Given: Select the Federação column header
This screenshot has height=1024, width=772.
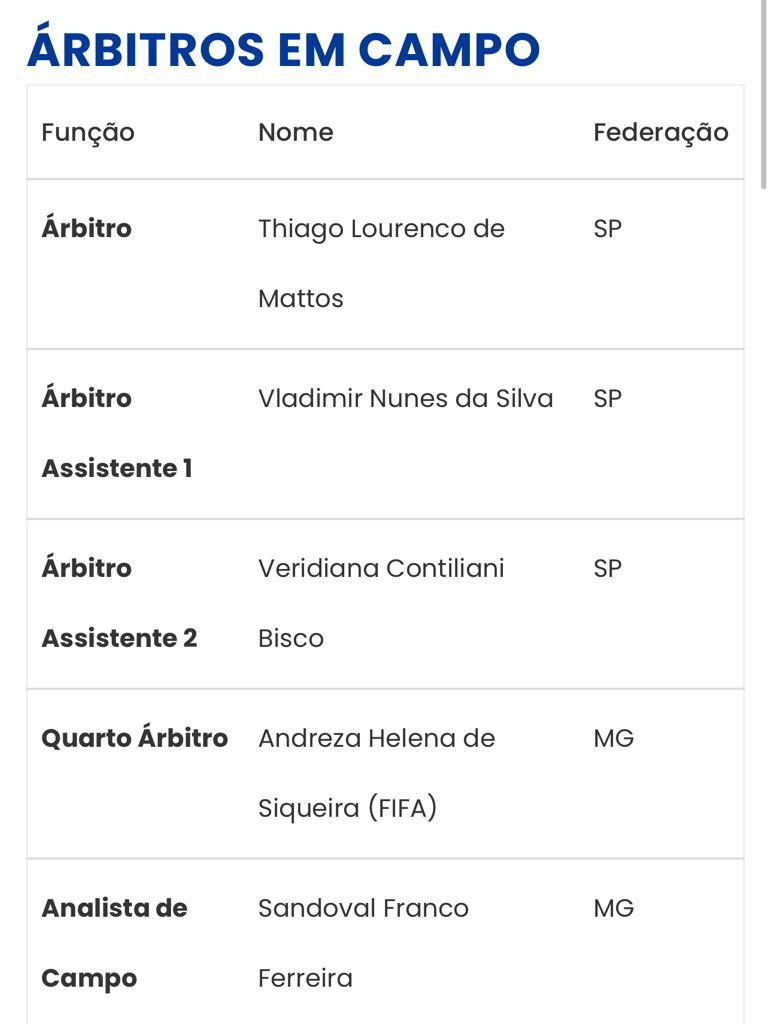Looking at the screenshot, I should pyautogui.click(x=661, y=133).
